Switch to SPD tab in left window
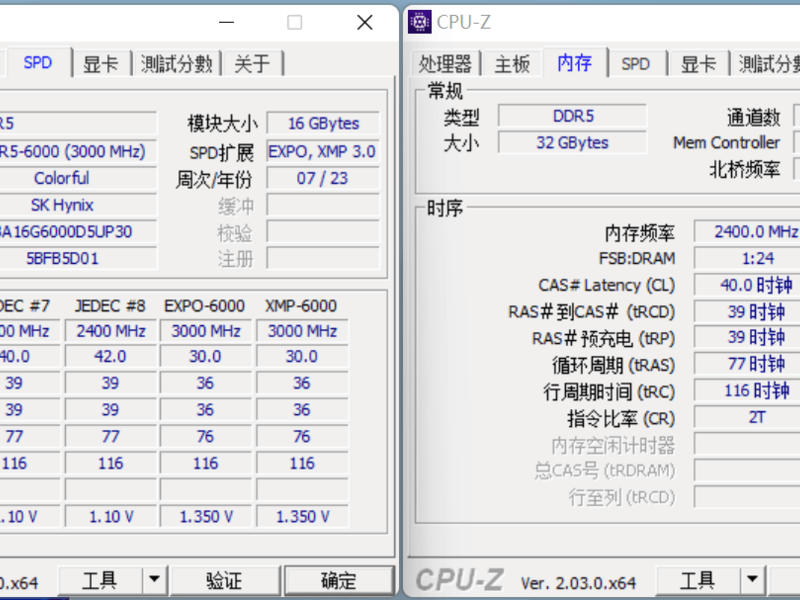This screenshot has height=600, width=800. point(38,63)
